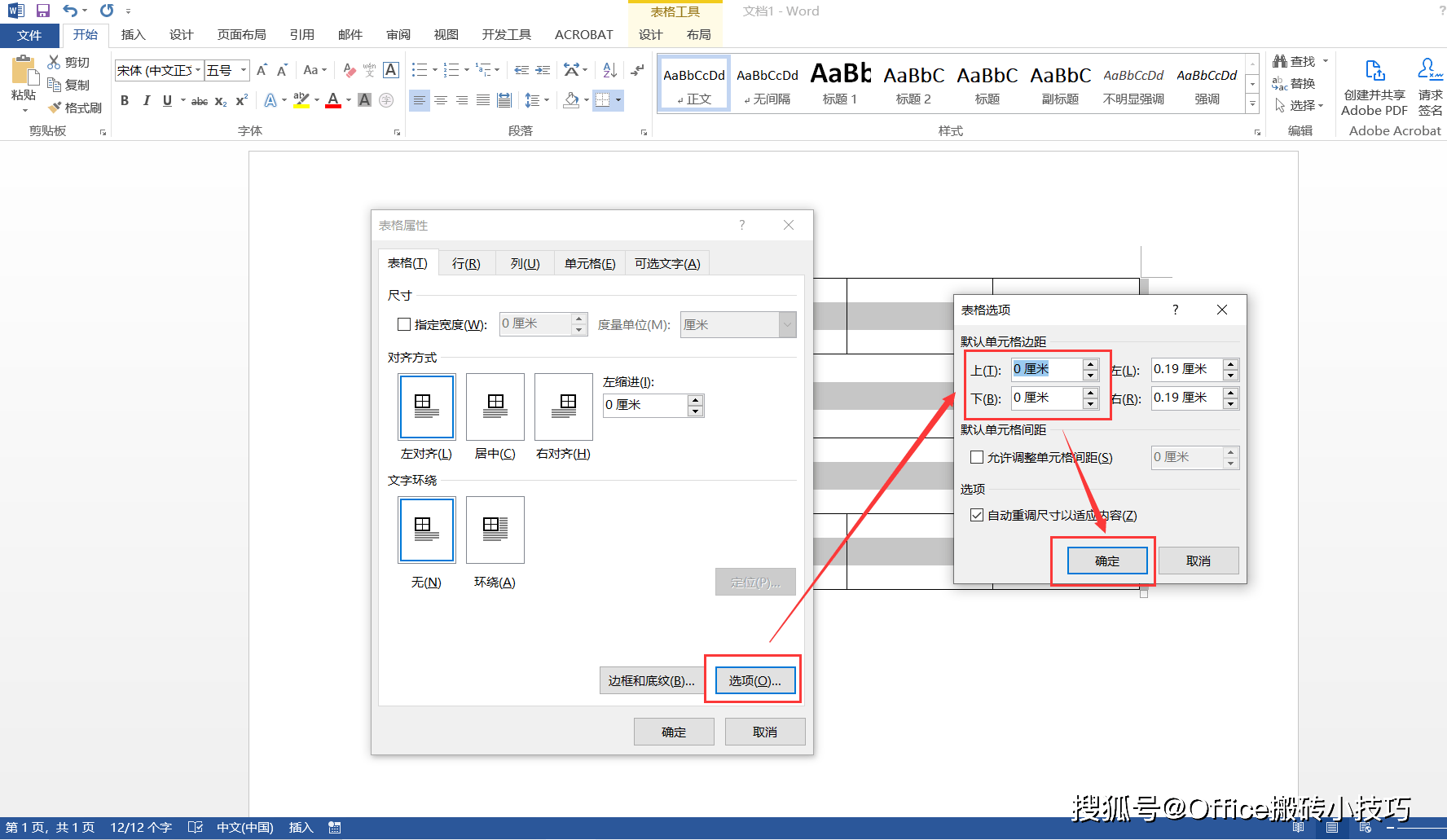Click yellow text highlight color swatch
This screenshot has width=1447, height=840.
point(301,100)
